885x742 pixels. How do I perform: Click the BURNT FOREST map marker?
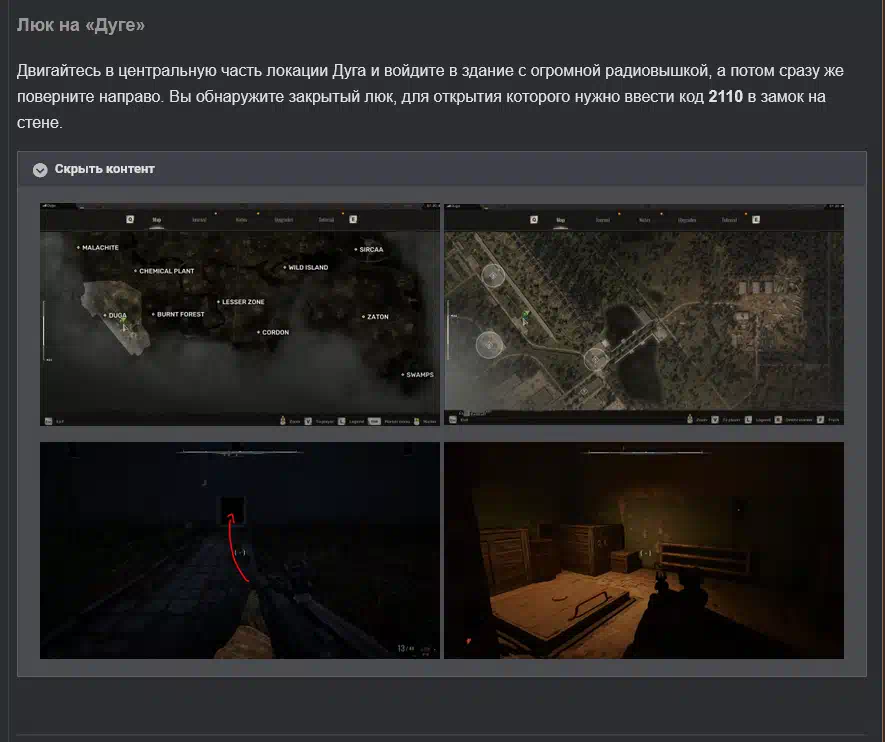pos(179,314)
